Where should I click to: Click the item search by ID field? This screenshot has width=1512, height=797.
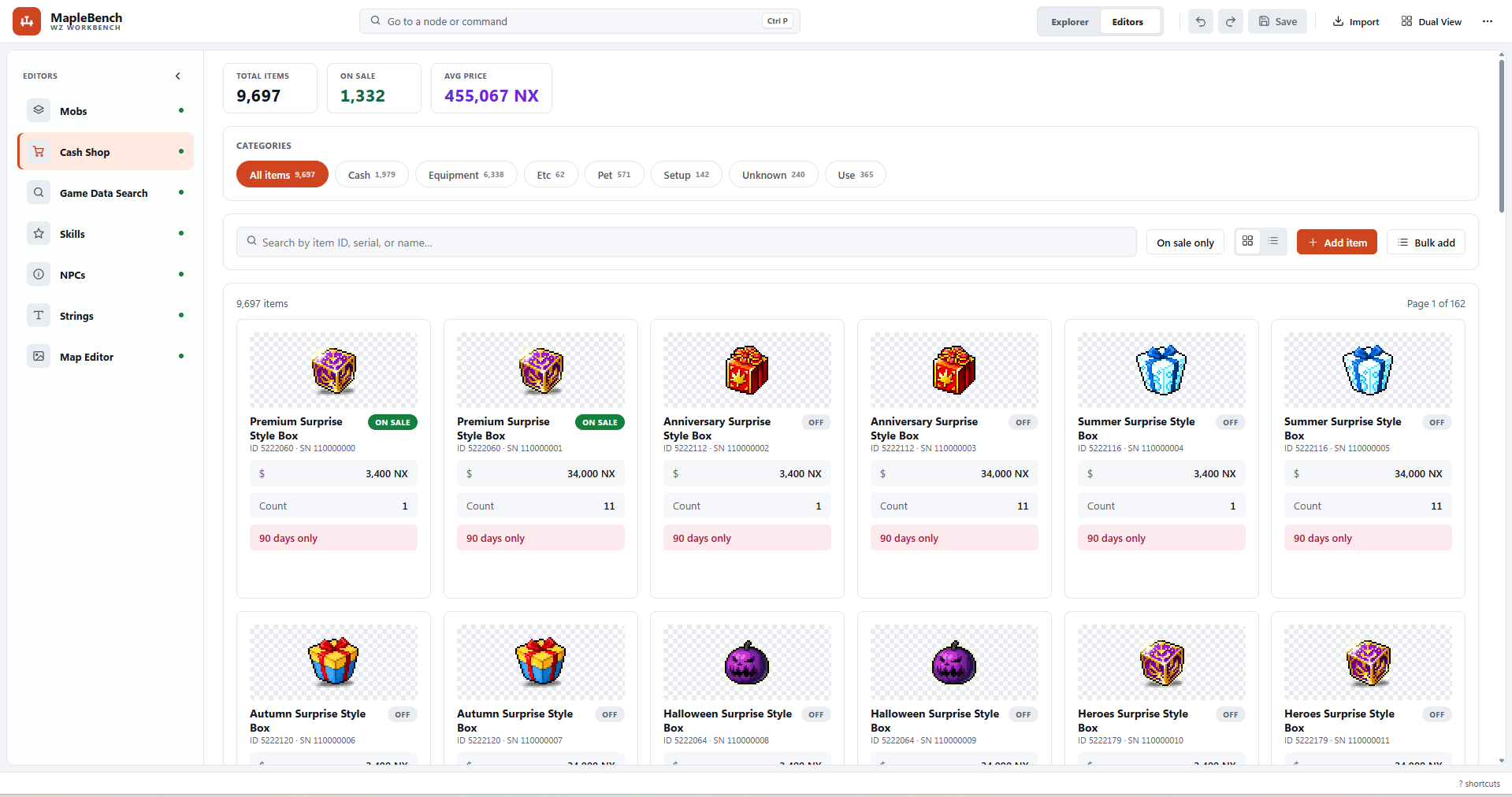[686, 243]
